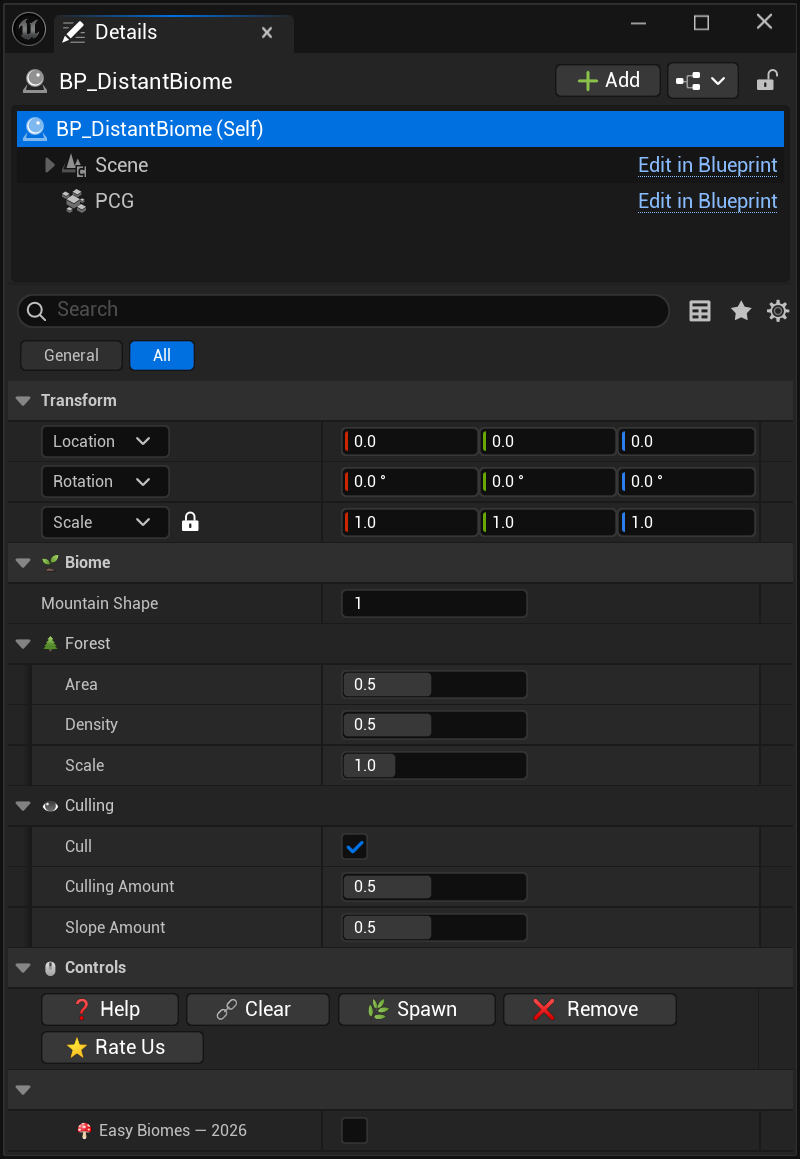Check the Easy Biomes — 2026 checkbox
Viewport: 800px width, 1159px height.
355,1130
